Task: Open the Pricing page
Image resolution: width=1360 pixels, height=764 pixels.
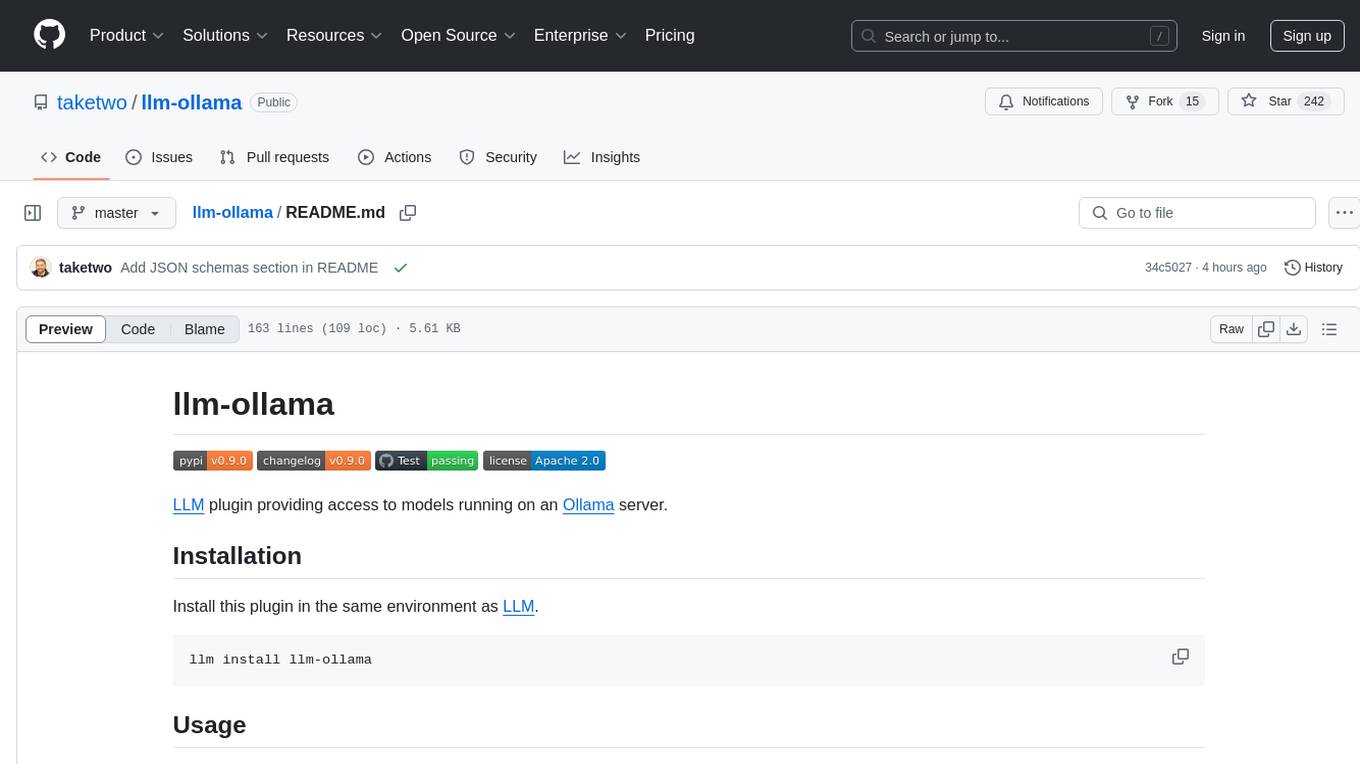Action: coord(670,35)
